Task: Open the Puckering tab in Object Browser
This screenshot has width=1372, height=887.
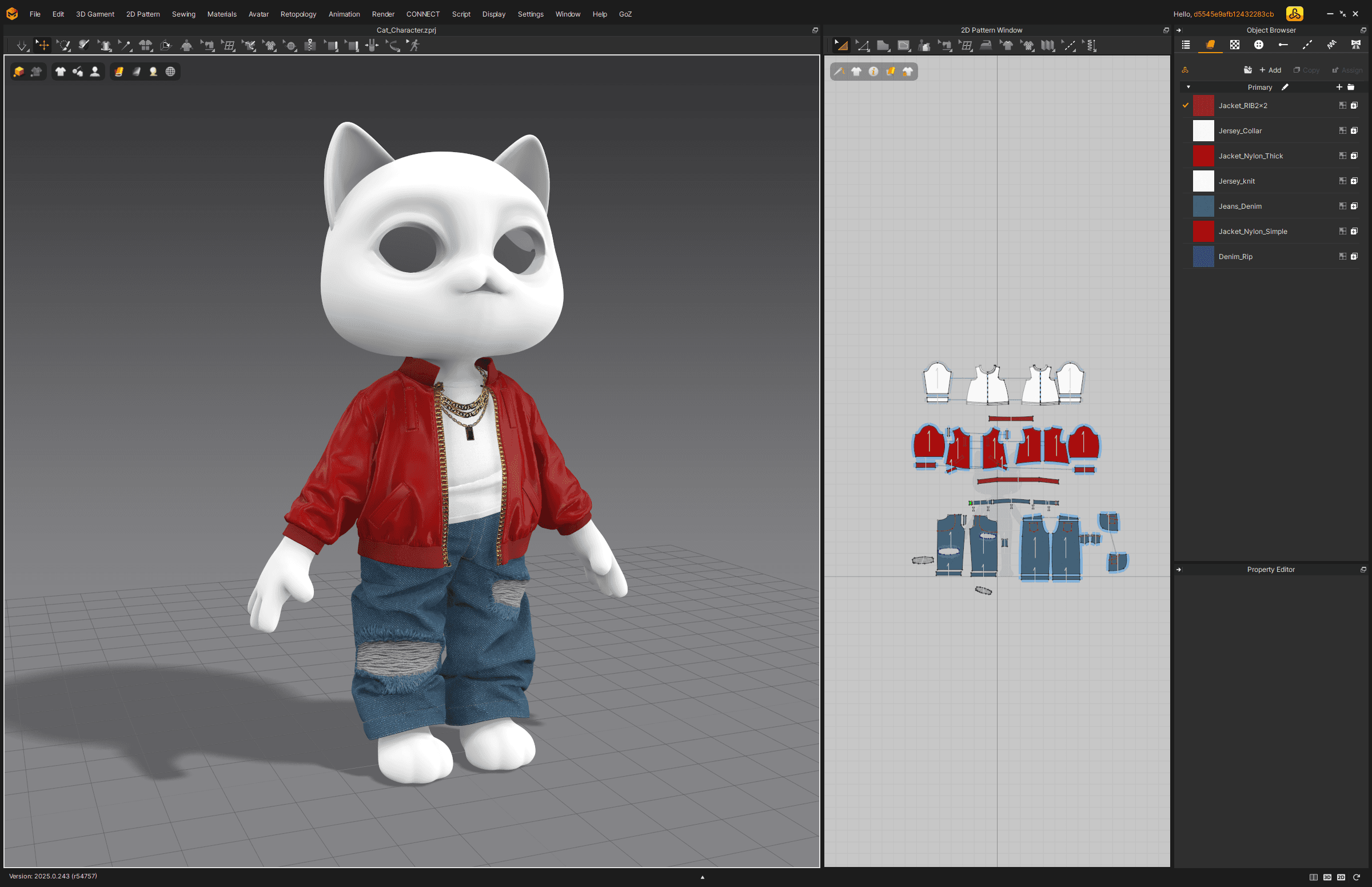Action: tap(1331, 45)
